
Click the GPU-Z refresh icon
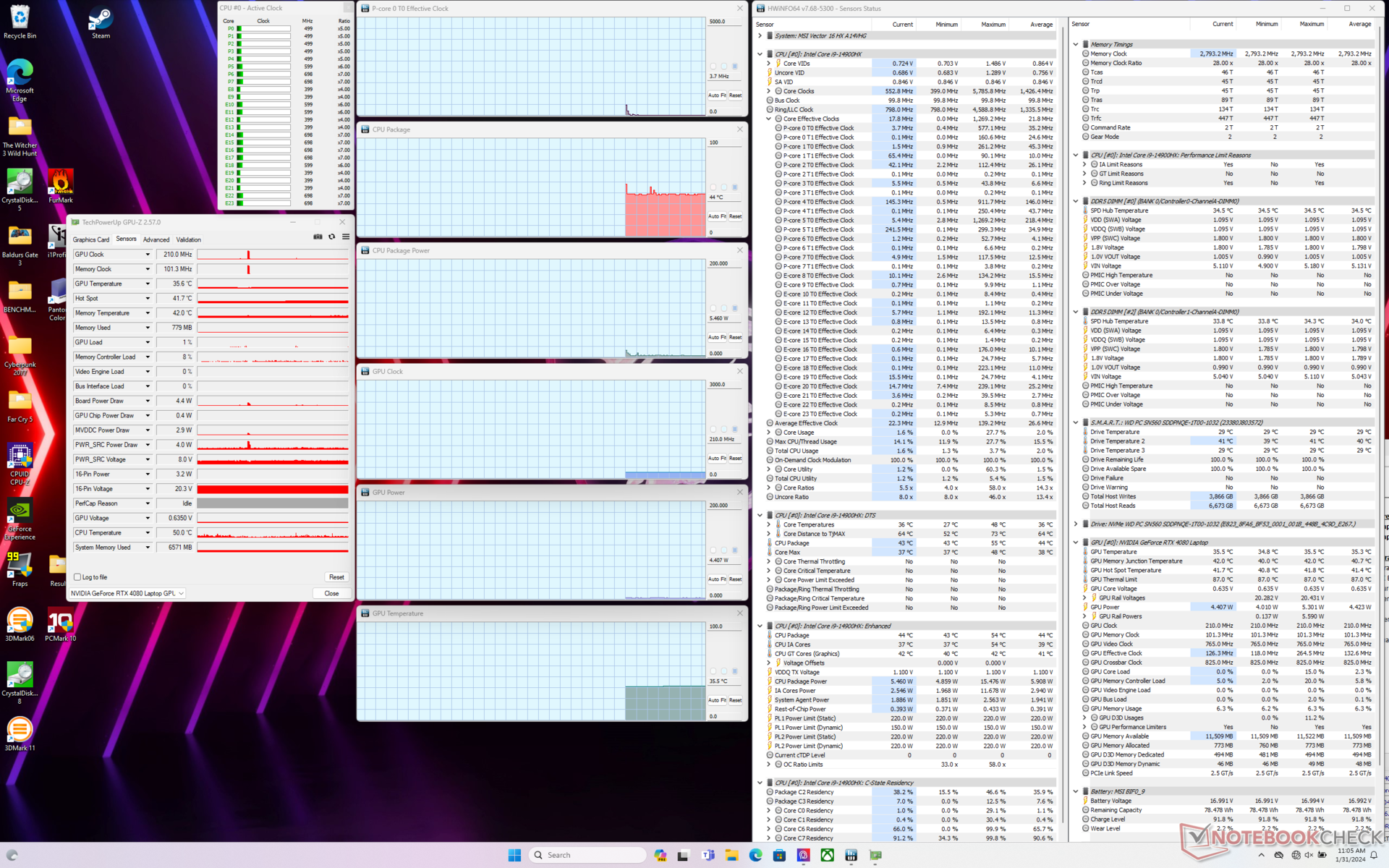332,237
